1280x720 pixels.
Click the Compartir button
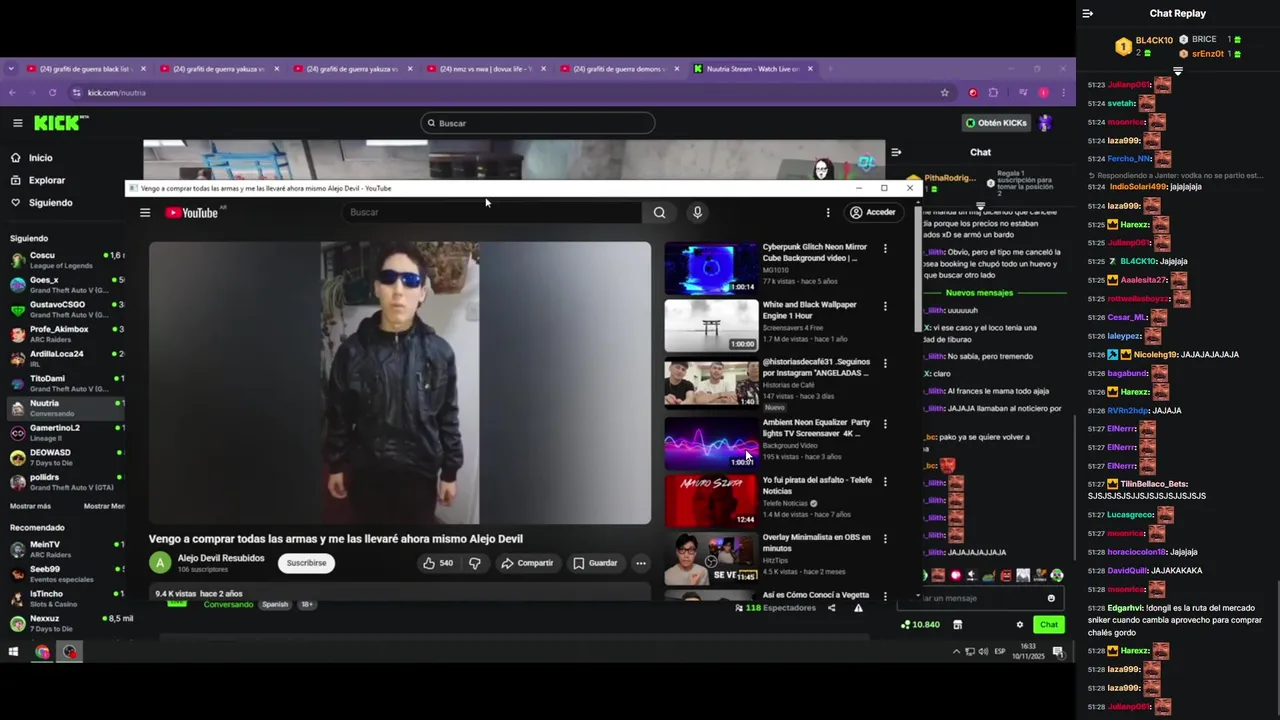[527, 563]
